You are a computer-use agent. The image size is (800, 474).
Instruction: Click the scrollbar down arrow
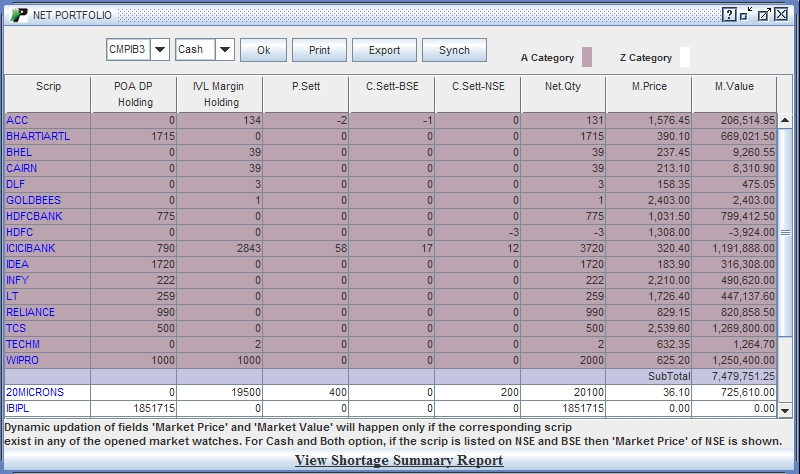(x=785, y=410)
